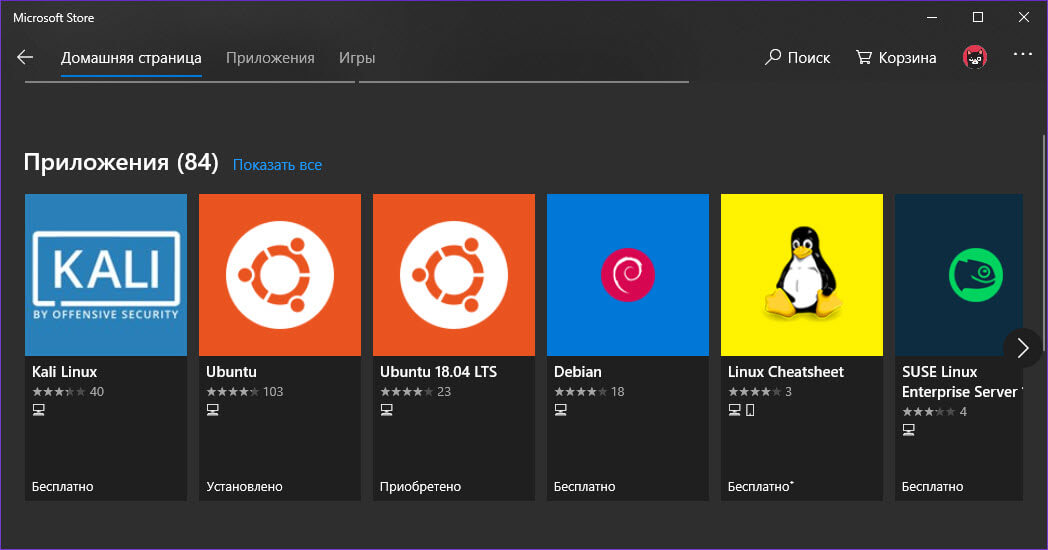The image size is (1048, 550).
Task: Open the Debian swirl logo tile
Action: [628, 275]
